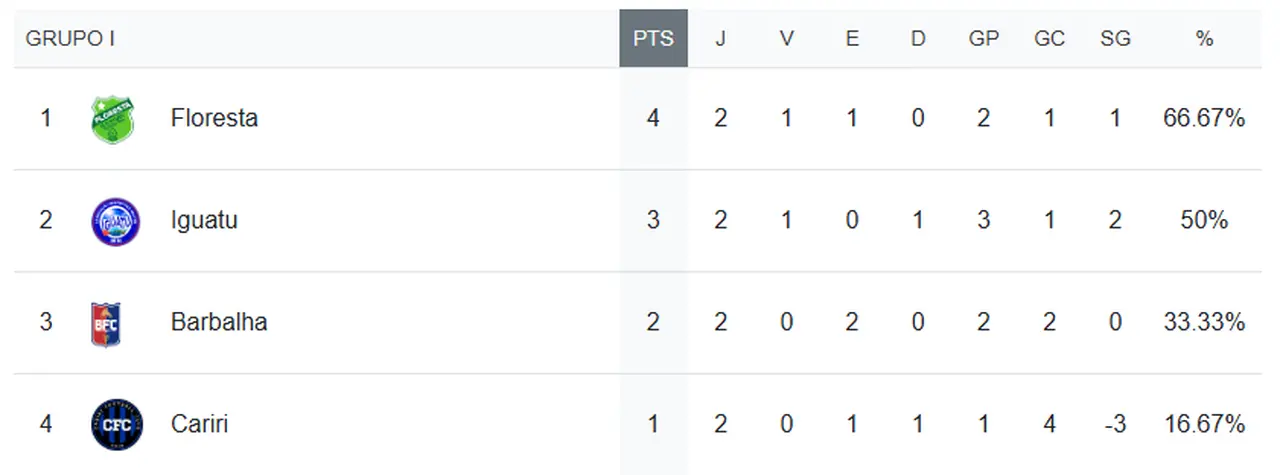Screen dimensions: 1280x475
Task: Click the Barbalha team crest
Action: pyautogui.click(x=105, y=323)
